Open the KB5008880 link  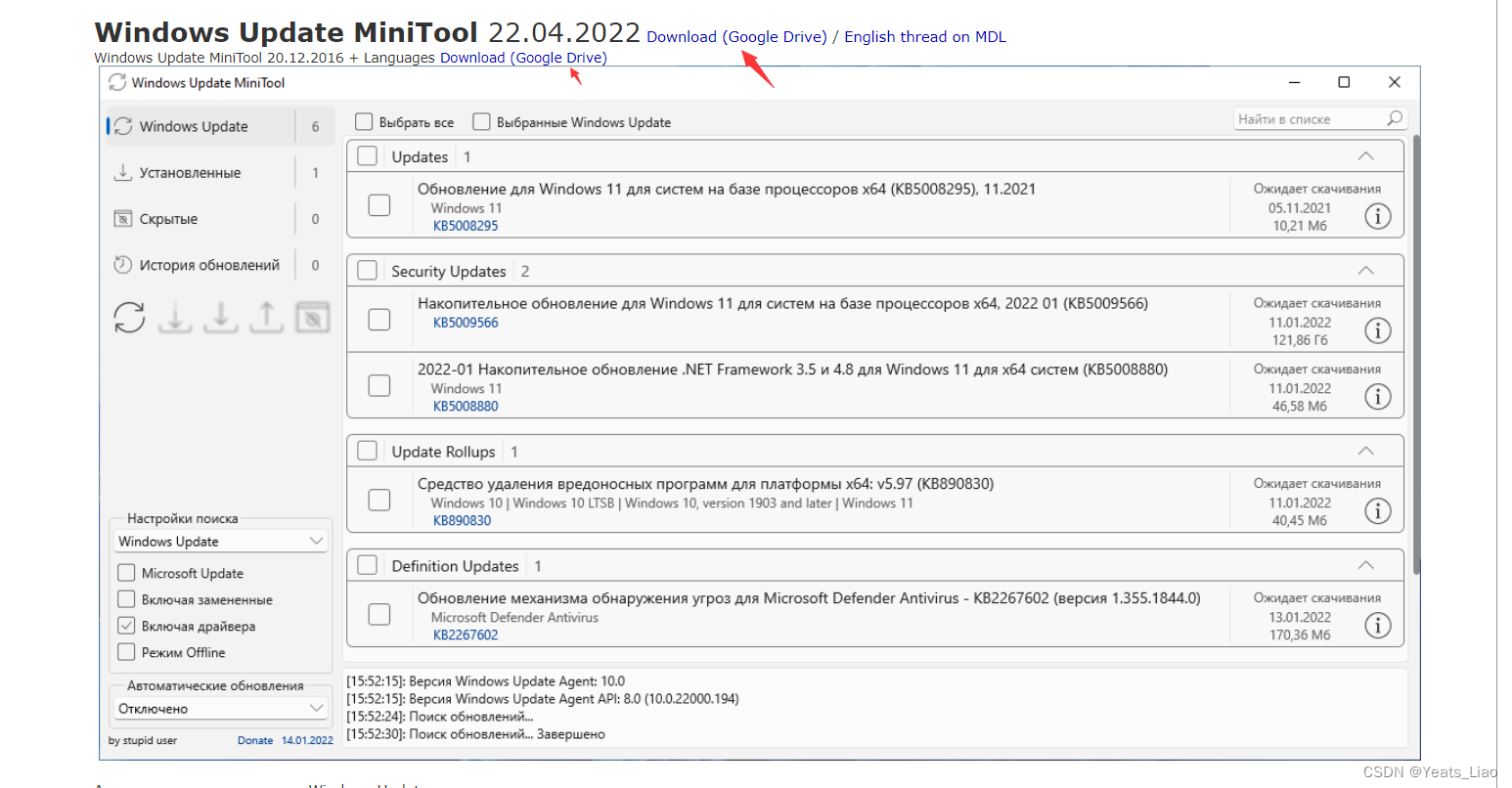[x=466, y=407]
